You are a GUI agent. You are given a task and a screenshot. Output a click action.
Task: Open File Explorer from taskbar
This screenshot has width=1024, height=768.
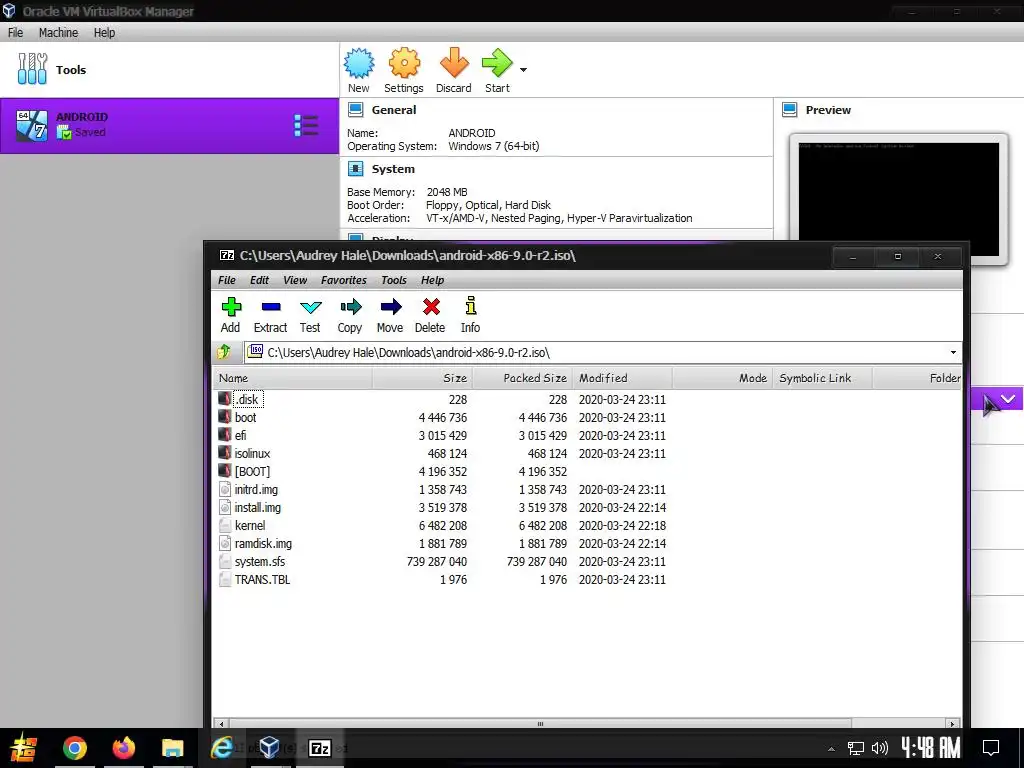click(172, 748)
